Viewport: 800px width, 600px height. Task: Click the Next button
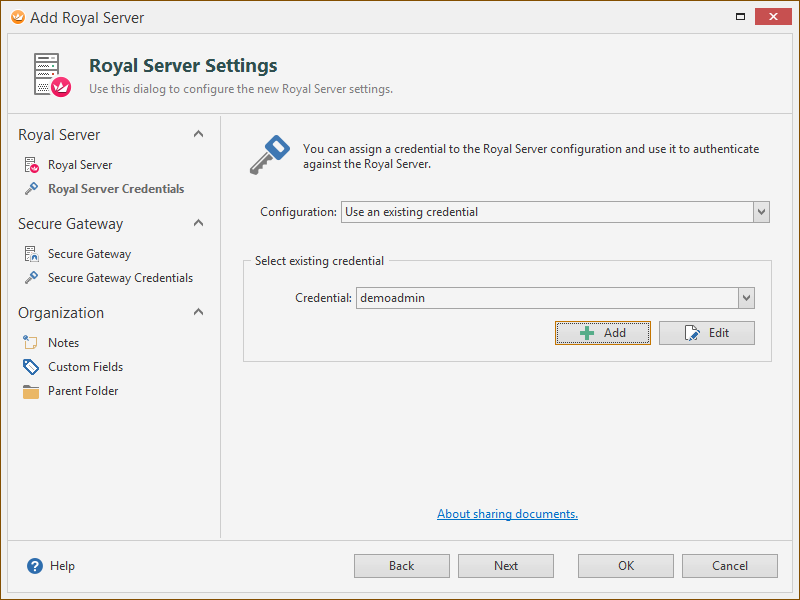tap(506, 566)
